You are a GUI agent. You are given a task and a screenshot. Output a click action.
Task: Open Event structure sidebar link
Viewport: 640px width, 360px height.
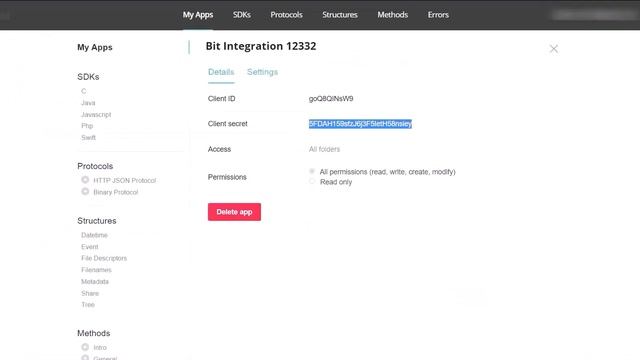tap(89, 247)
